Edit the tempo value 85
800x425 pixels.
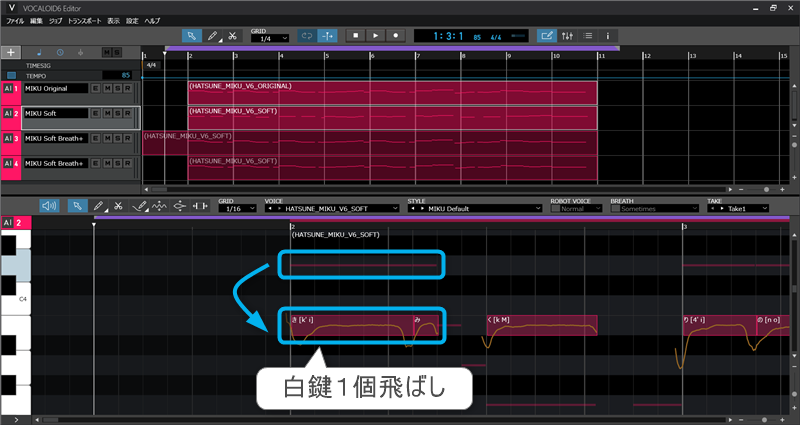pos(117,76)
